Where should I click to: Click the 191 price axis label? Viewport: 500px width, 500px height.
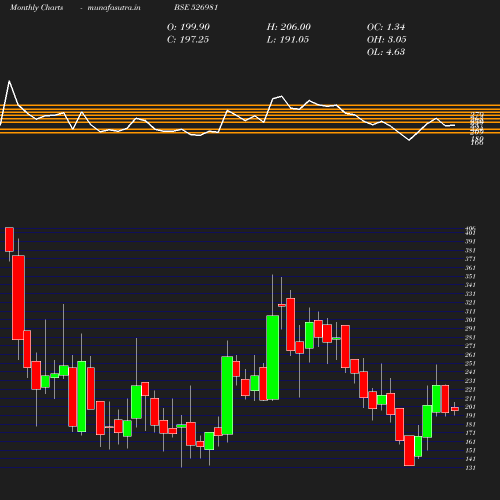(x=470, y=415)
